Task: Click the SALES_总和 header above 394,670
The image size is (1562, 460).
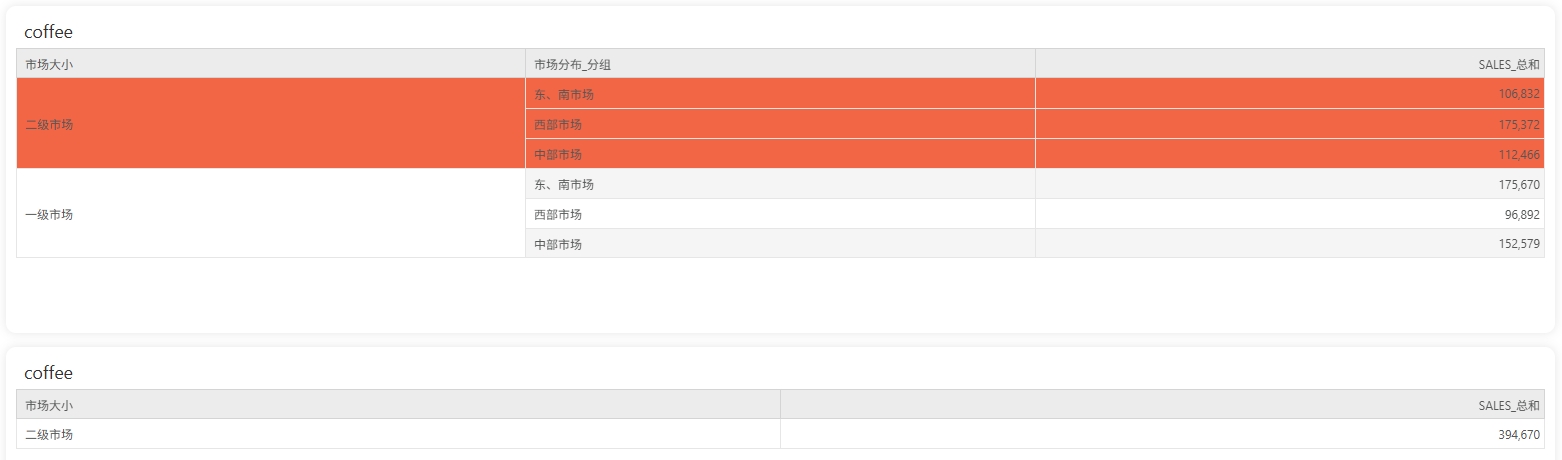Action: (x=1509, y=405)
